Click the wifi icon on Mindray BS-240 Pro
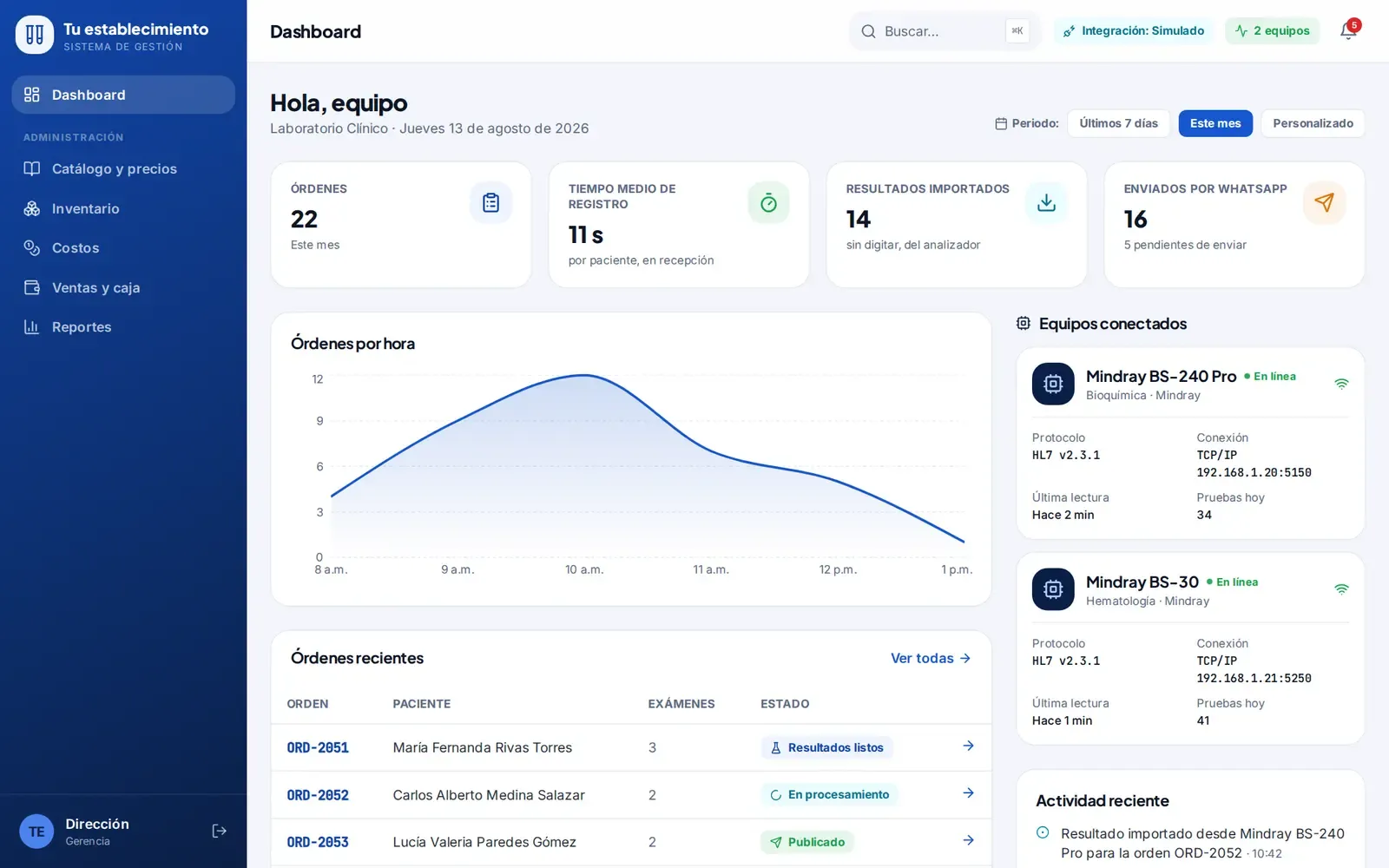 tap(1341, 384)
